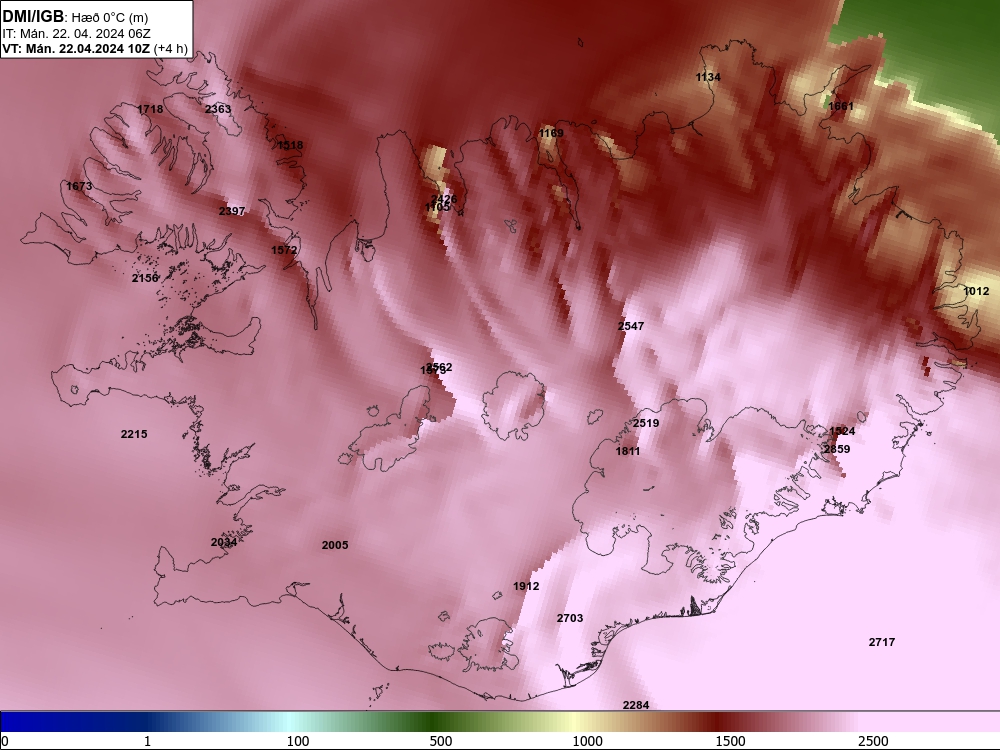Select the 1169 value label
1000x750 pixels.
point(551,133)
